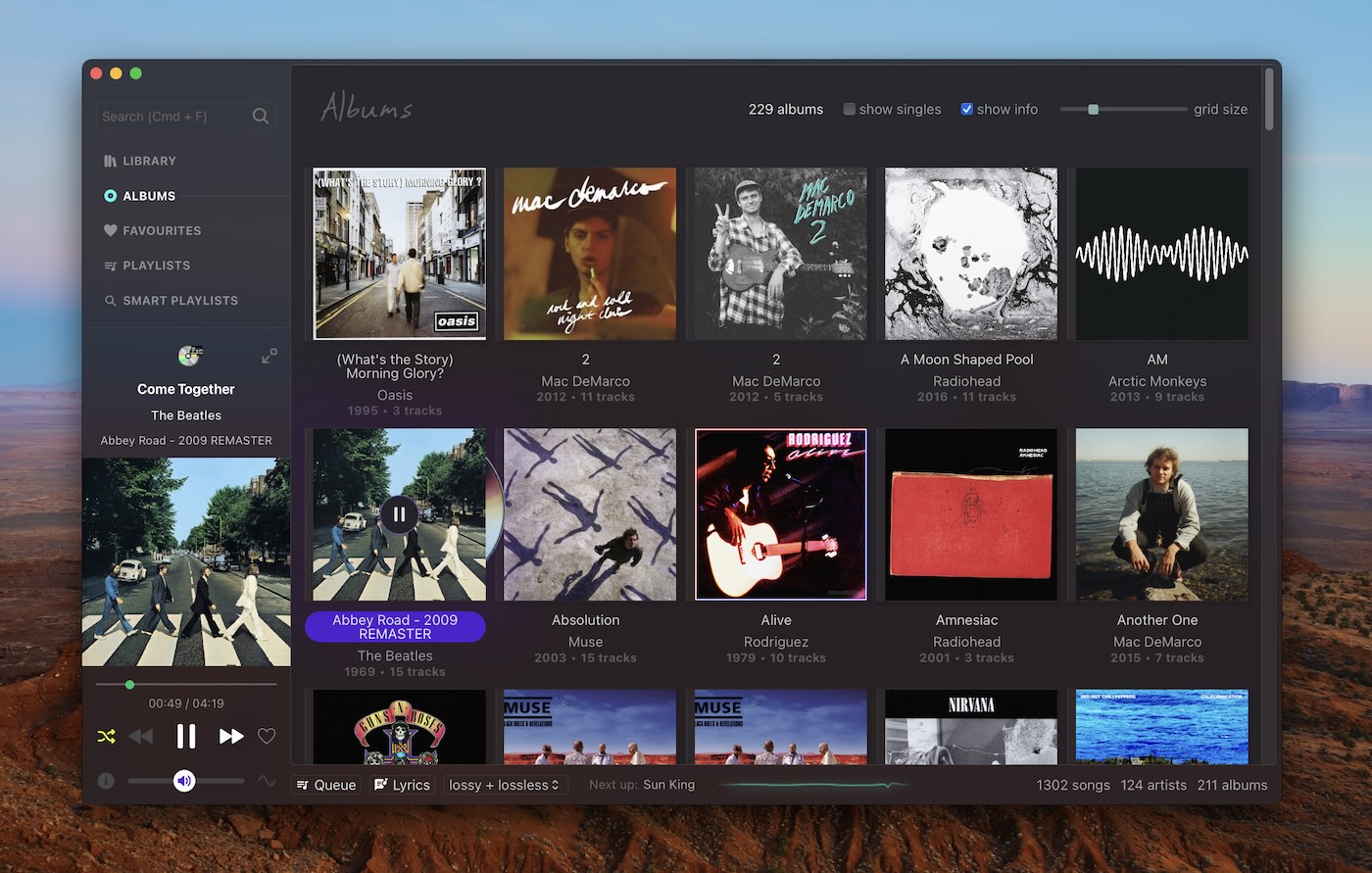Open the Another One album cover
1372x873 pixels.
point(1162,514)
